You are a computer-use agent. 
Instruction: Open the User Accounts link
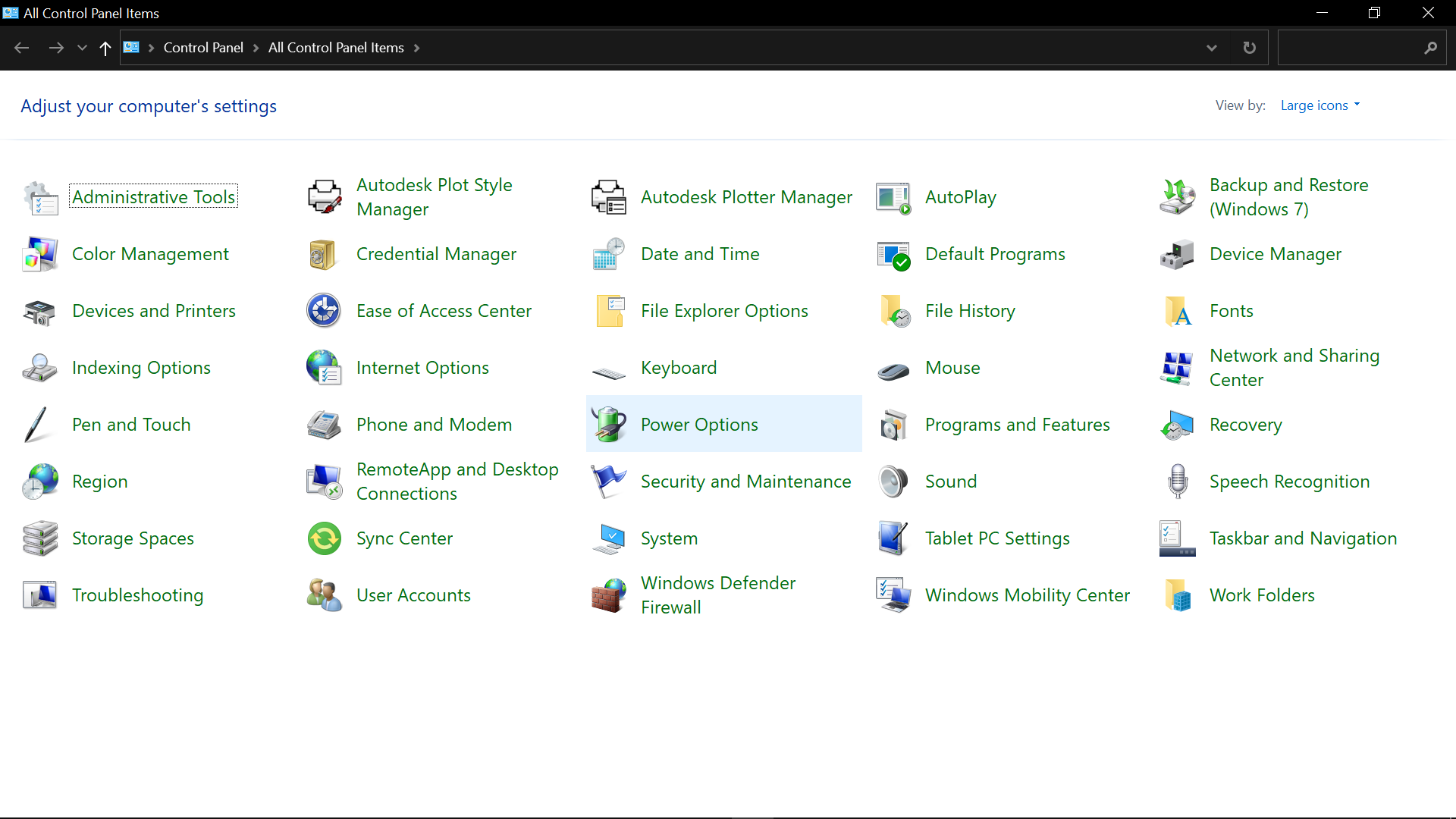point(413,595)
